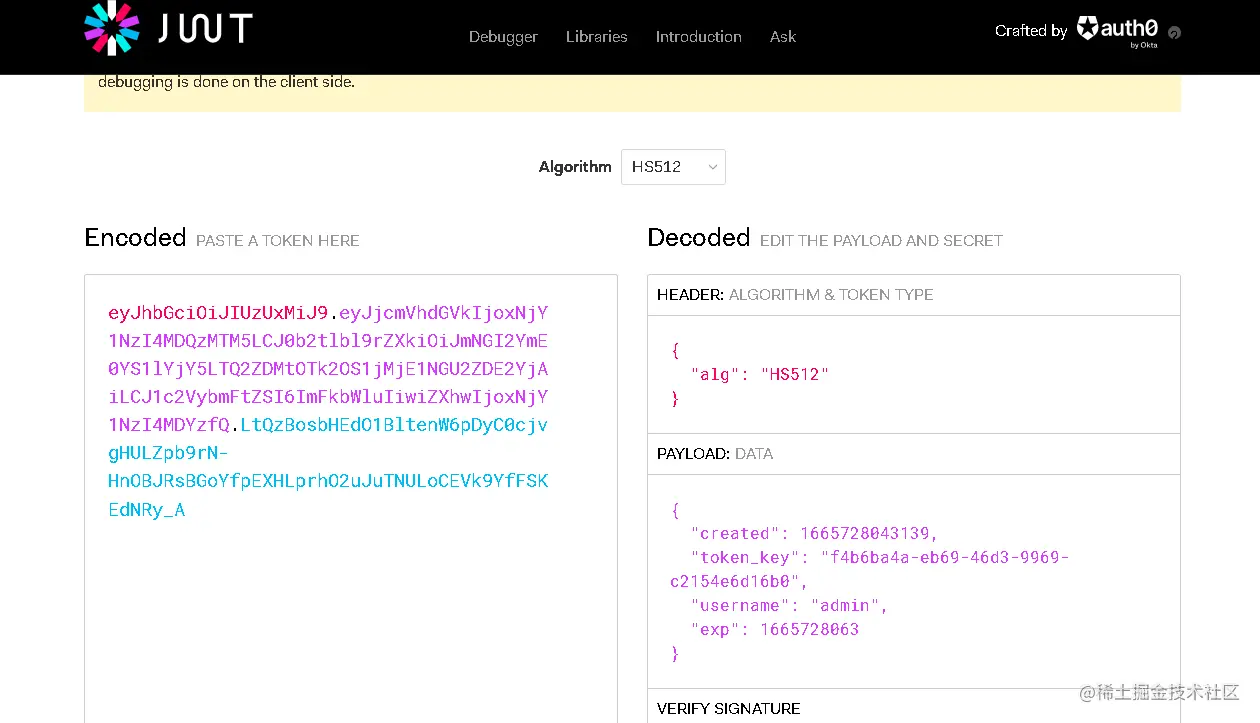The image size is (1260, 723).
Task: Click the Auth0 shield star logo
Action: click(x=1087, y=28)
